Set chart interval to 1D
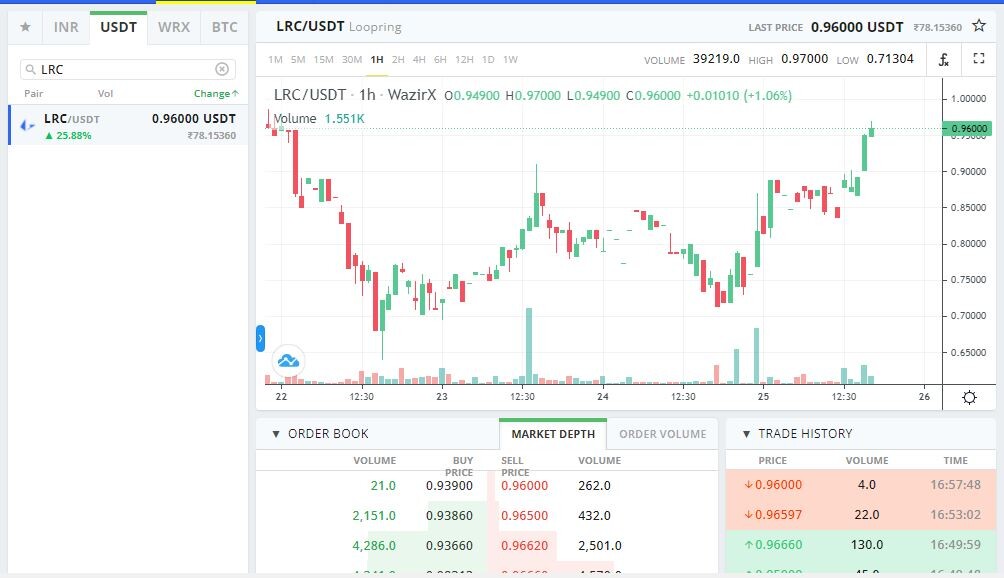The image size is (1004, 578). pyautogui.click(x=488, y=60)
